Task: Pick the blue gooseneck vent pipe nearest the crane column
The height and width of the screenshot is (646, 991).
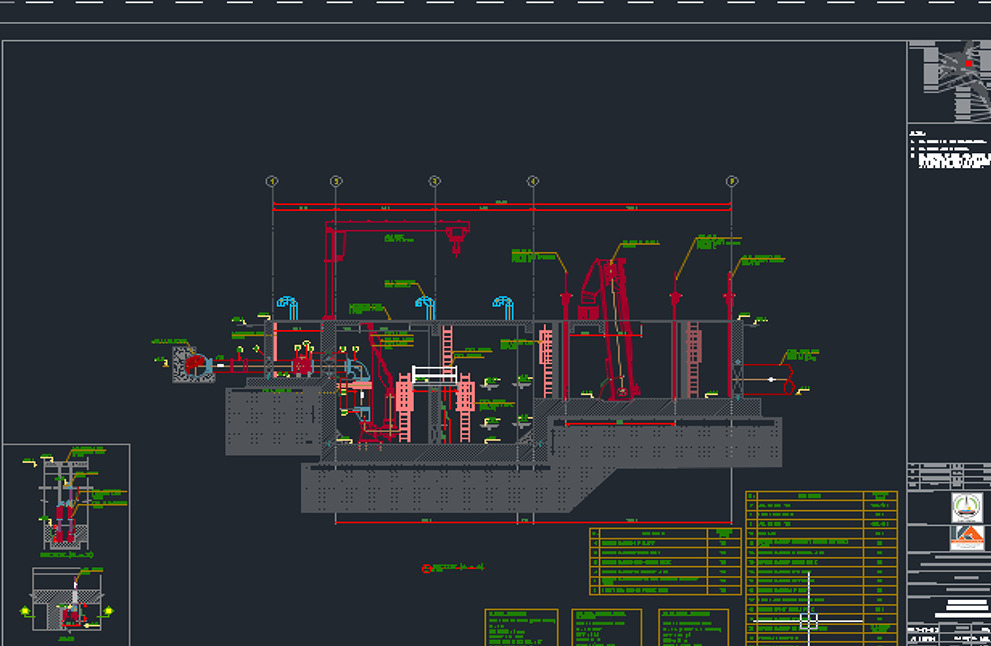Action: click(x=288, y=304)
